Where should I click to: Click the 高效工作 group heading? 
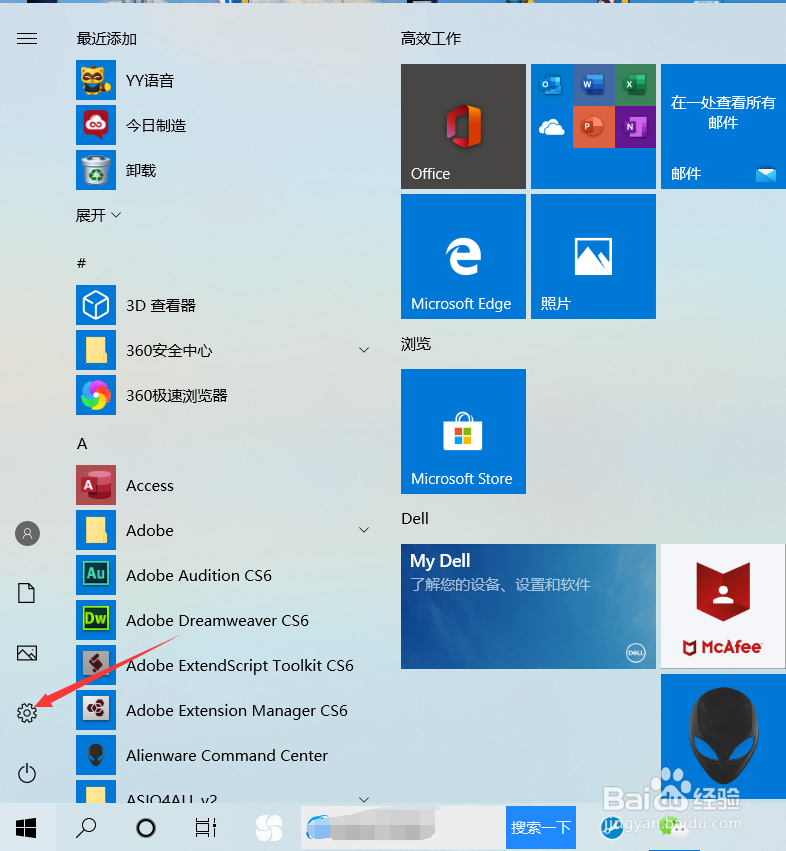(430, 39)
